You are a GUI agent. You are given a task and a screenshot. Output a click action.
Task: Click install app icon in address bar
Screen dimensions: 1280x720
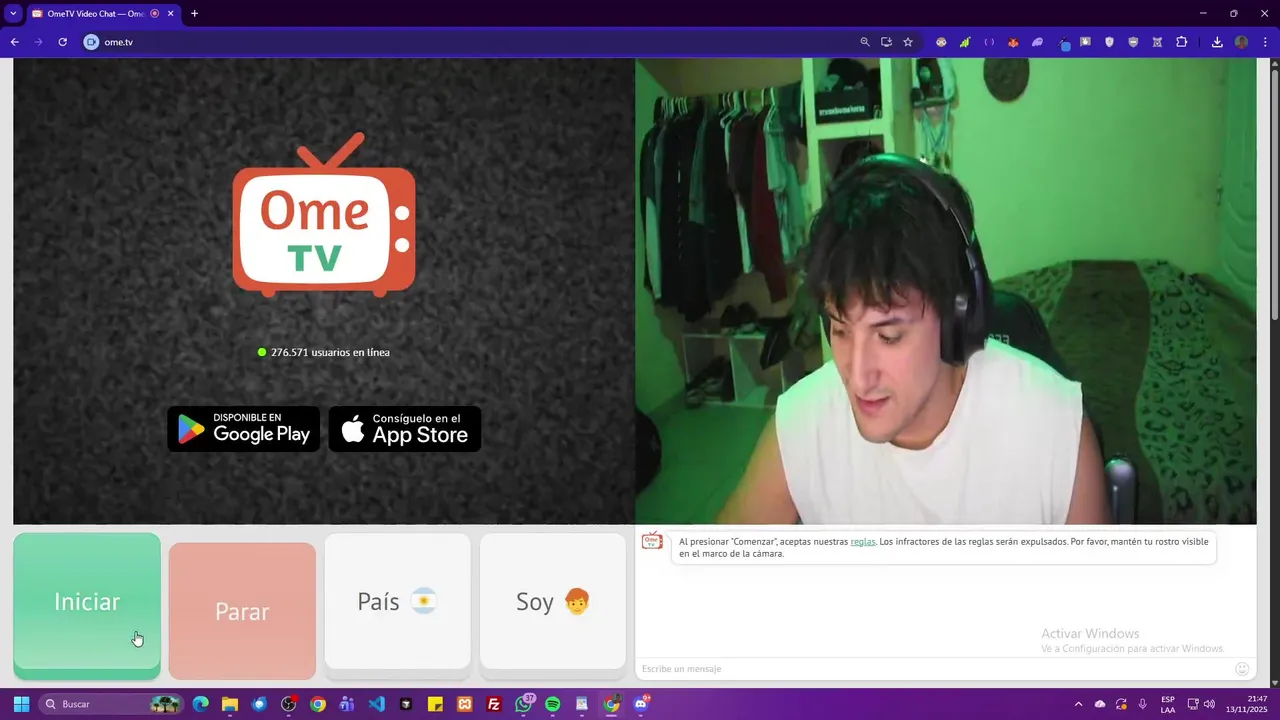886,42
